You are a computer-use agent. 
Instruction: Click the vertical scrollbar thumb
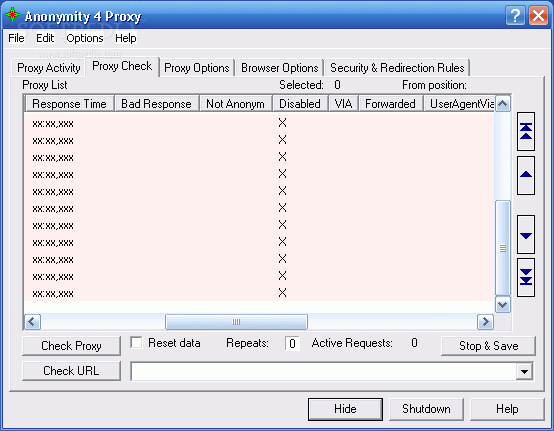click(502, 248)
